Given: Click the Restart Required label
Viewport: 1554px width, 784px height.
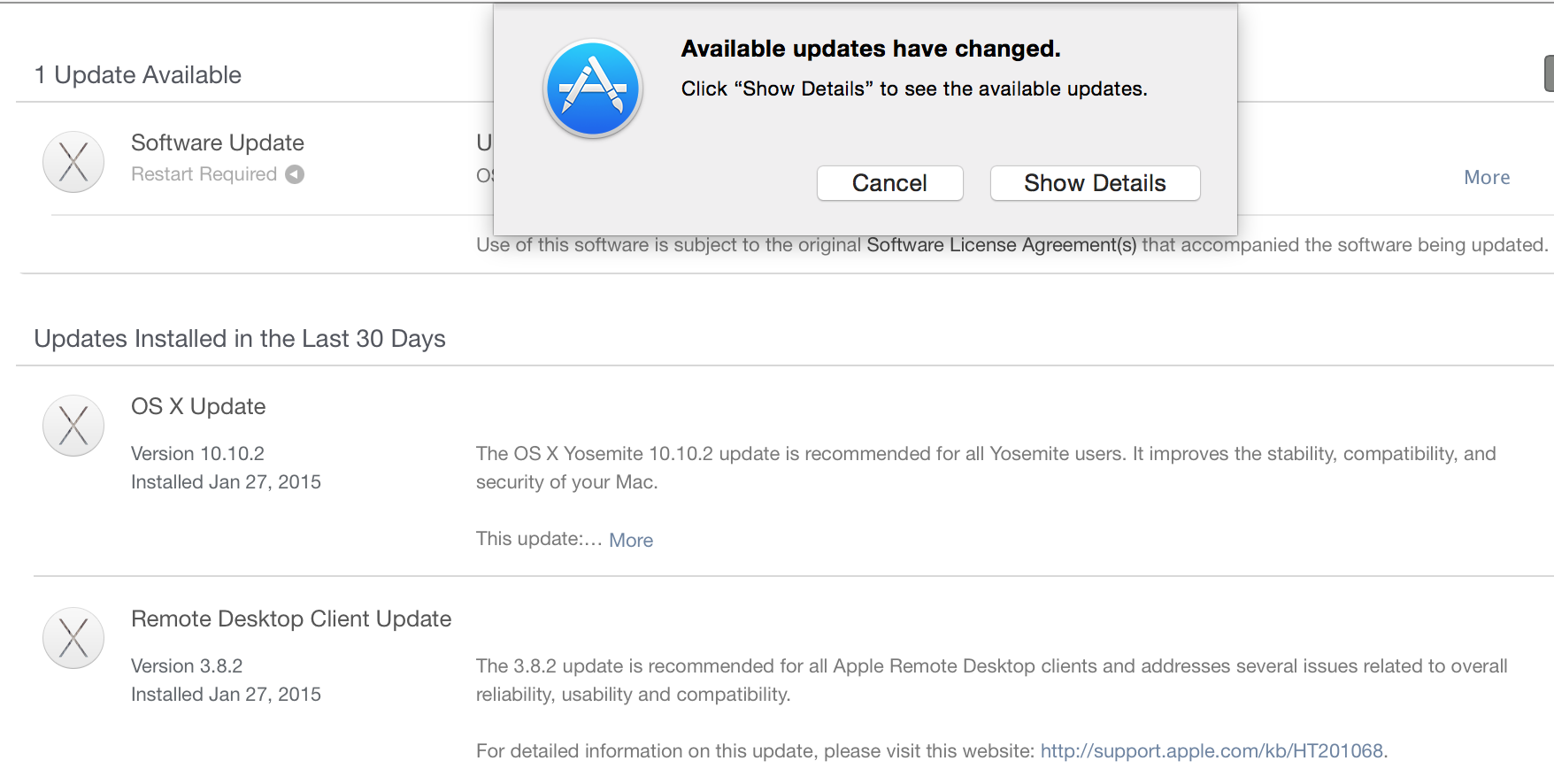Looking at the screenshot, I should click(204, 174).
